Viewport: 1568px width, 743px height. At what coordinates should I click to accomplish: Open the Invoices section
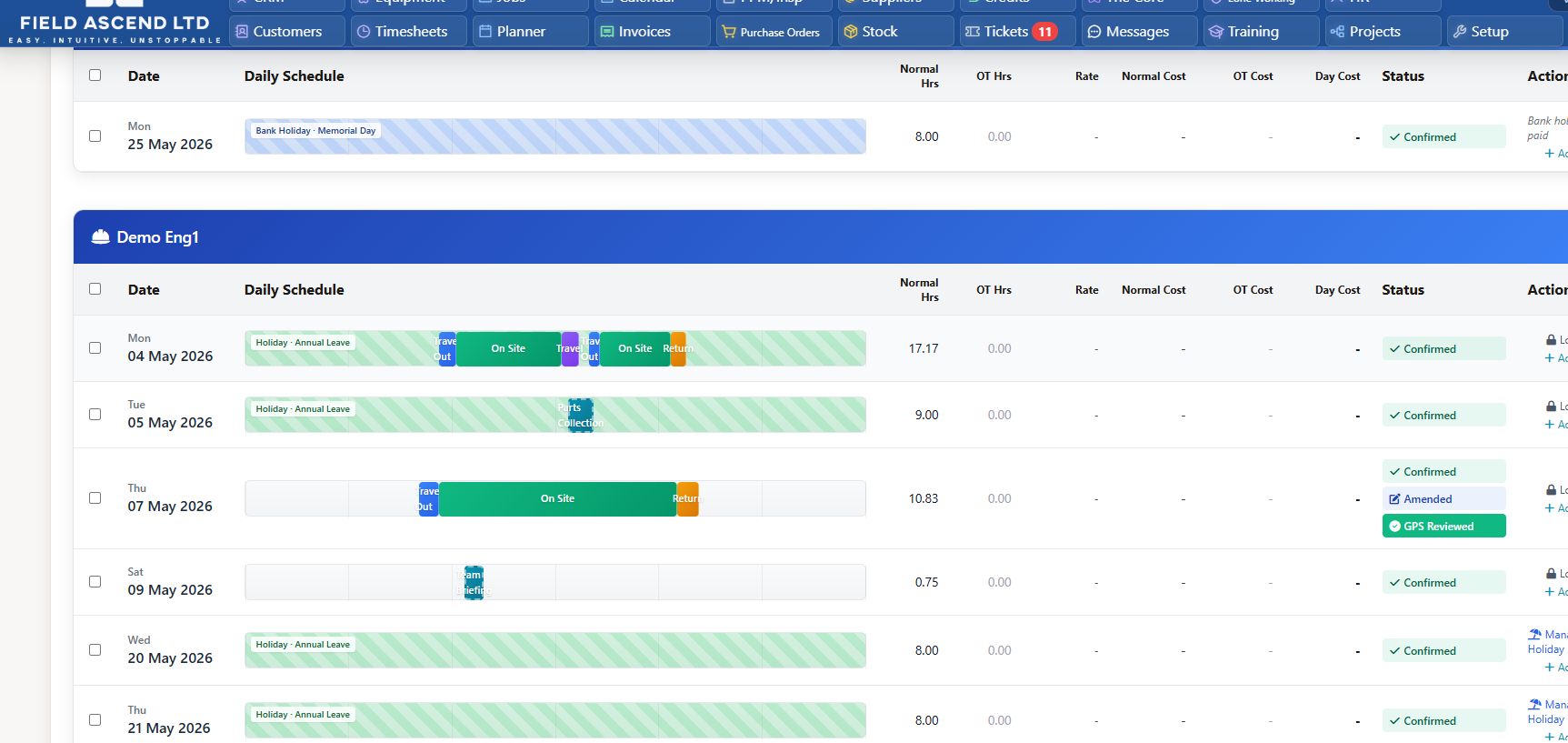pyautogui.click(x=653, y=31)
